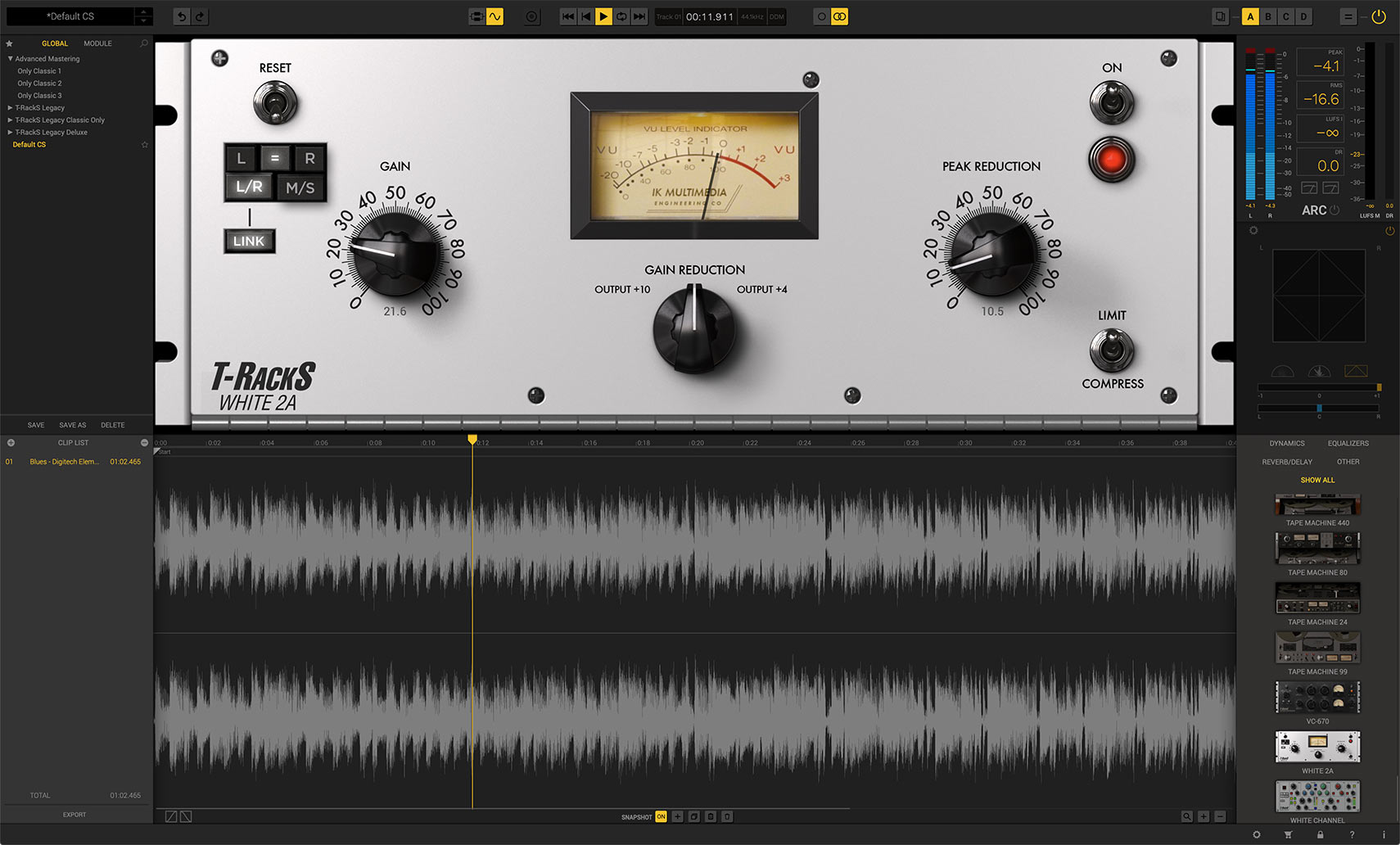The image size is (1400, 845).
Task: Choose M/S processing mode
Action: (300, 188)
